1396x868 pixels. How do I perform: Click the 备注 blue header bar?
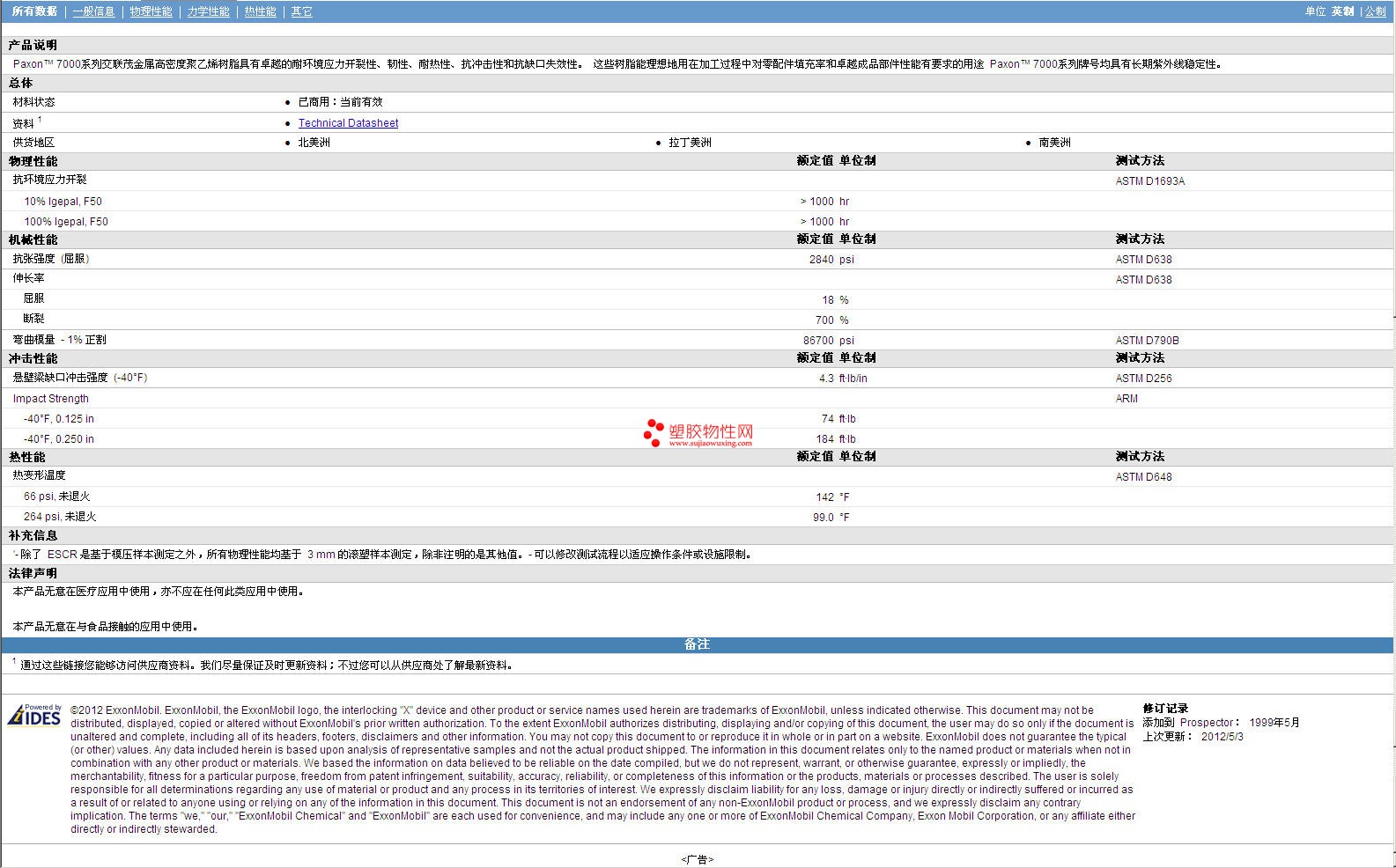click(697, 644)
